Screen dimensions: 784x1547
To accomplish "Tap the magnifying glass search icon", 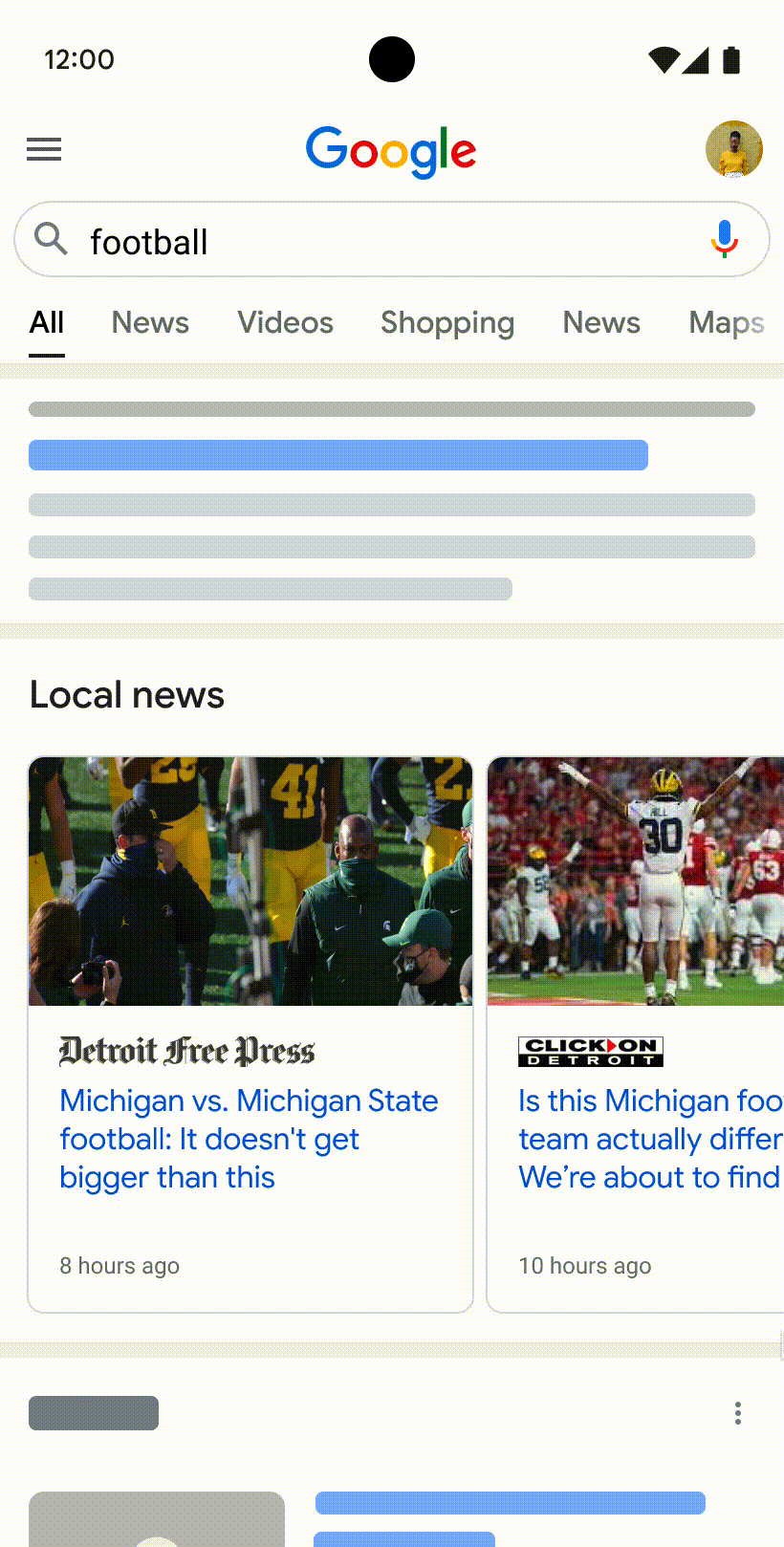I will point(50,239).
